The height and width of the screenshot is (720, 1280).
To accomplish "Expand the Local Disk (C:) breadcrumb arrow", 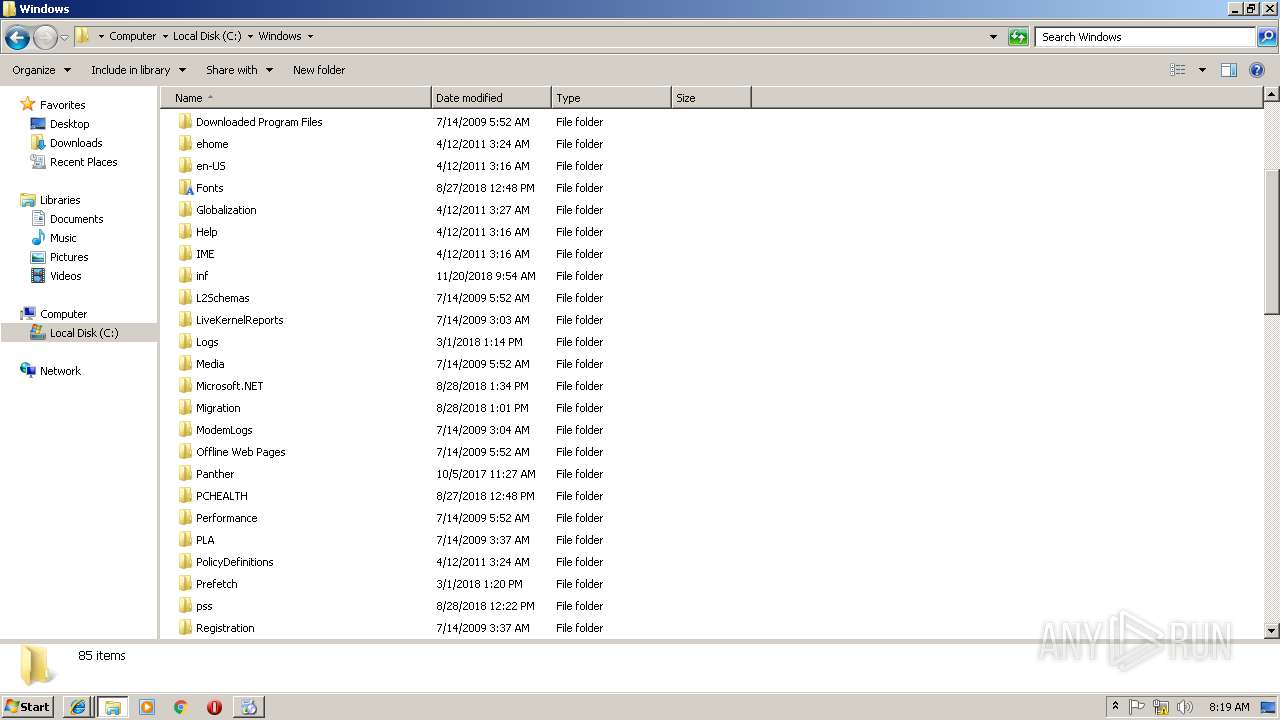I will coord(250,36).
